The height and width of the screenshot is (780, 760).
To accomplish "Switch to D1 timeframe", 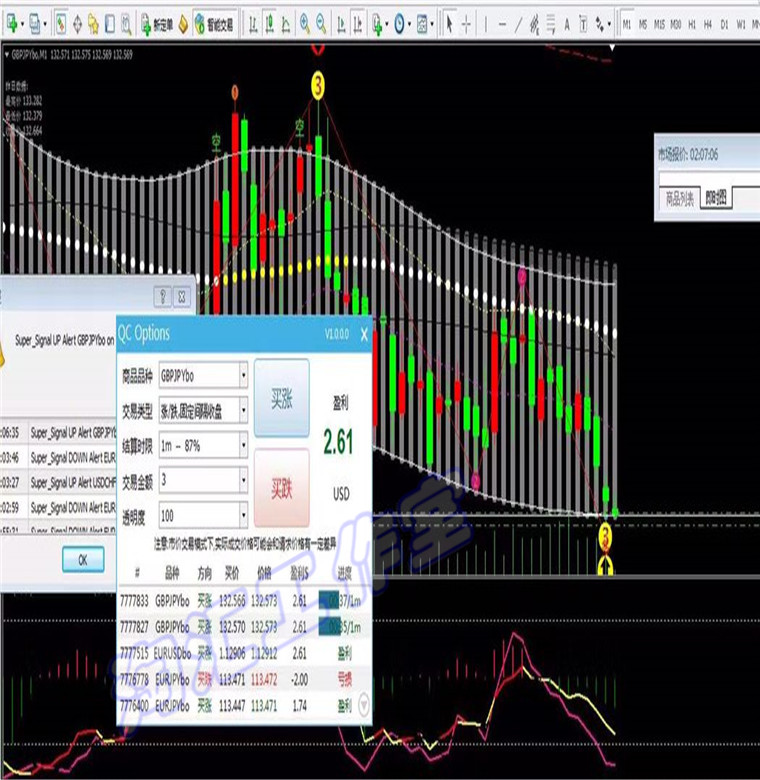I will pos(724,24).
